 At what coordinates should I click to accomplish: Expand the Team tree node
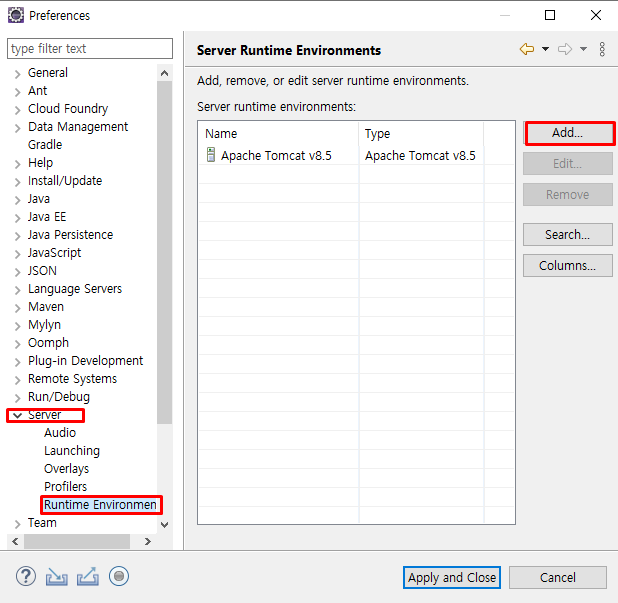click(x=17, y=524)
